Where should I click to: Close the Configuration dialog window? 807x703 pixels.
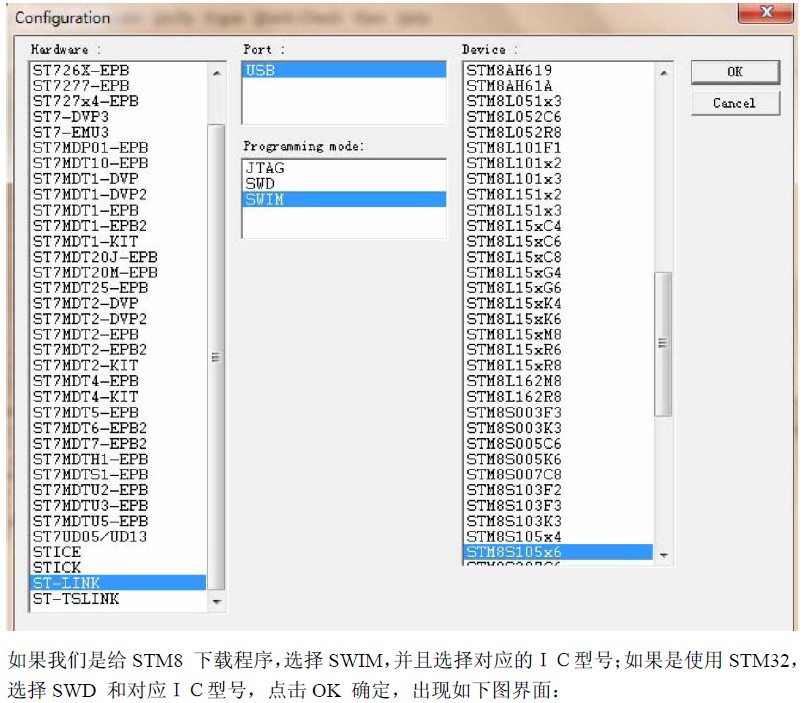pyautogui.click(x=767, y=12)
